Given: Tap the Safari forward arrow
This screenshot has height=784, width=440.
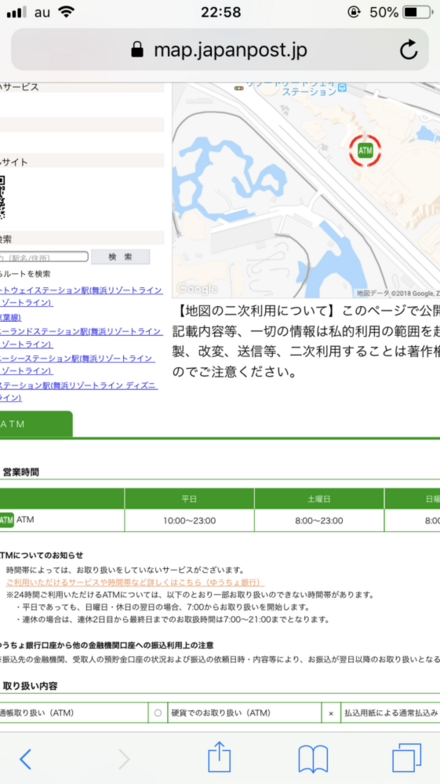Looking at the screenshot, I should pos(124,759).
